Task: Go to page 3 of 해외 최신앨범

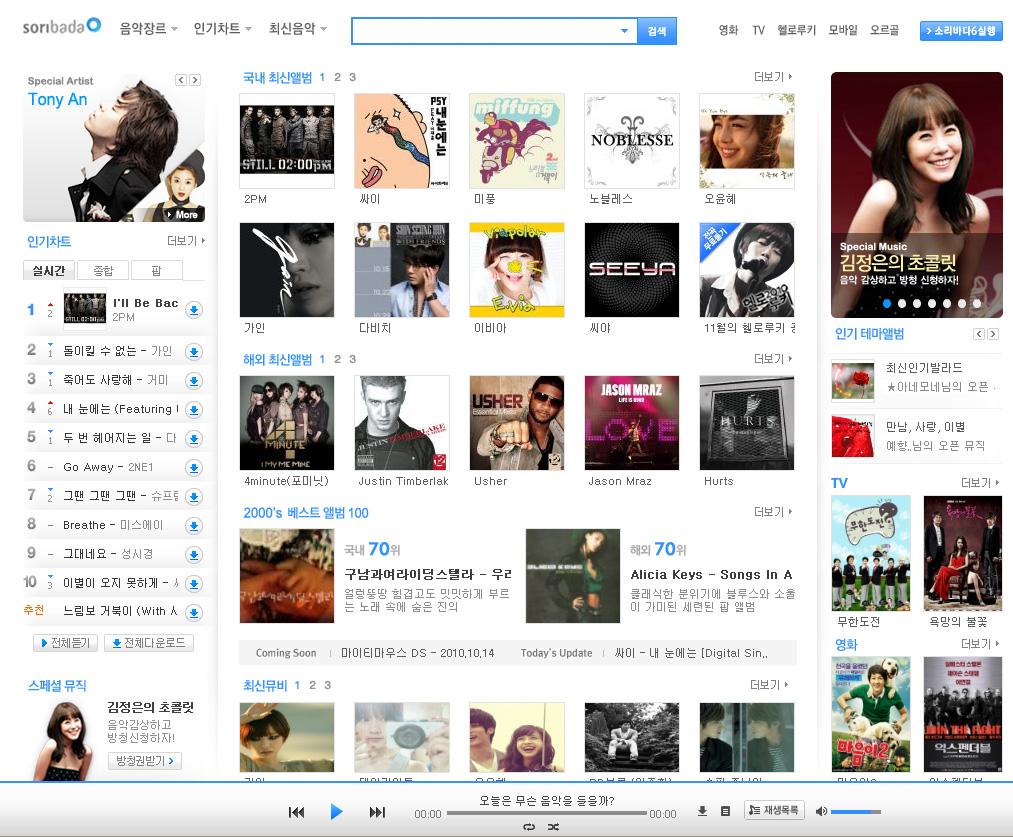Action: click(353, 359)
